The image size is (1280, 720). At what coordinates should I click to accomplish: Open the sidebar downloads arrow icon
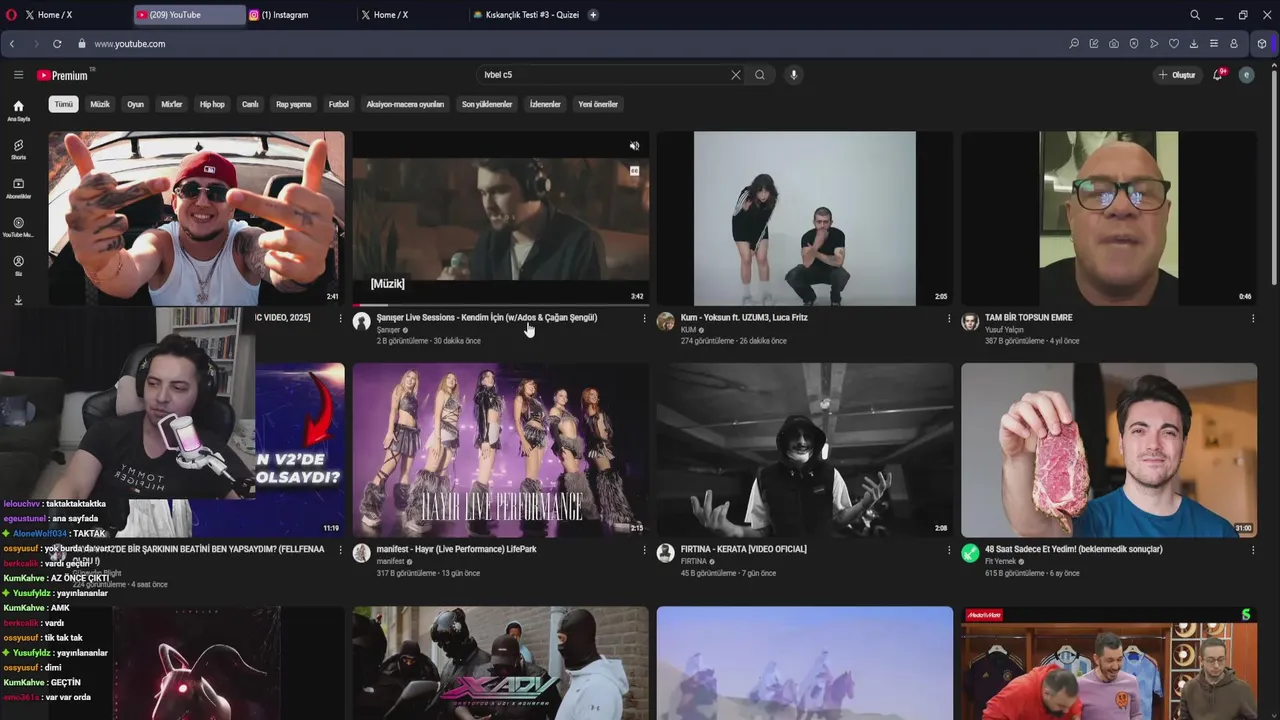coord(18,300)
